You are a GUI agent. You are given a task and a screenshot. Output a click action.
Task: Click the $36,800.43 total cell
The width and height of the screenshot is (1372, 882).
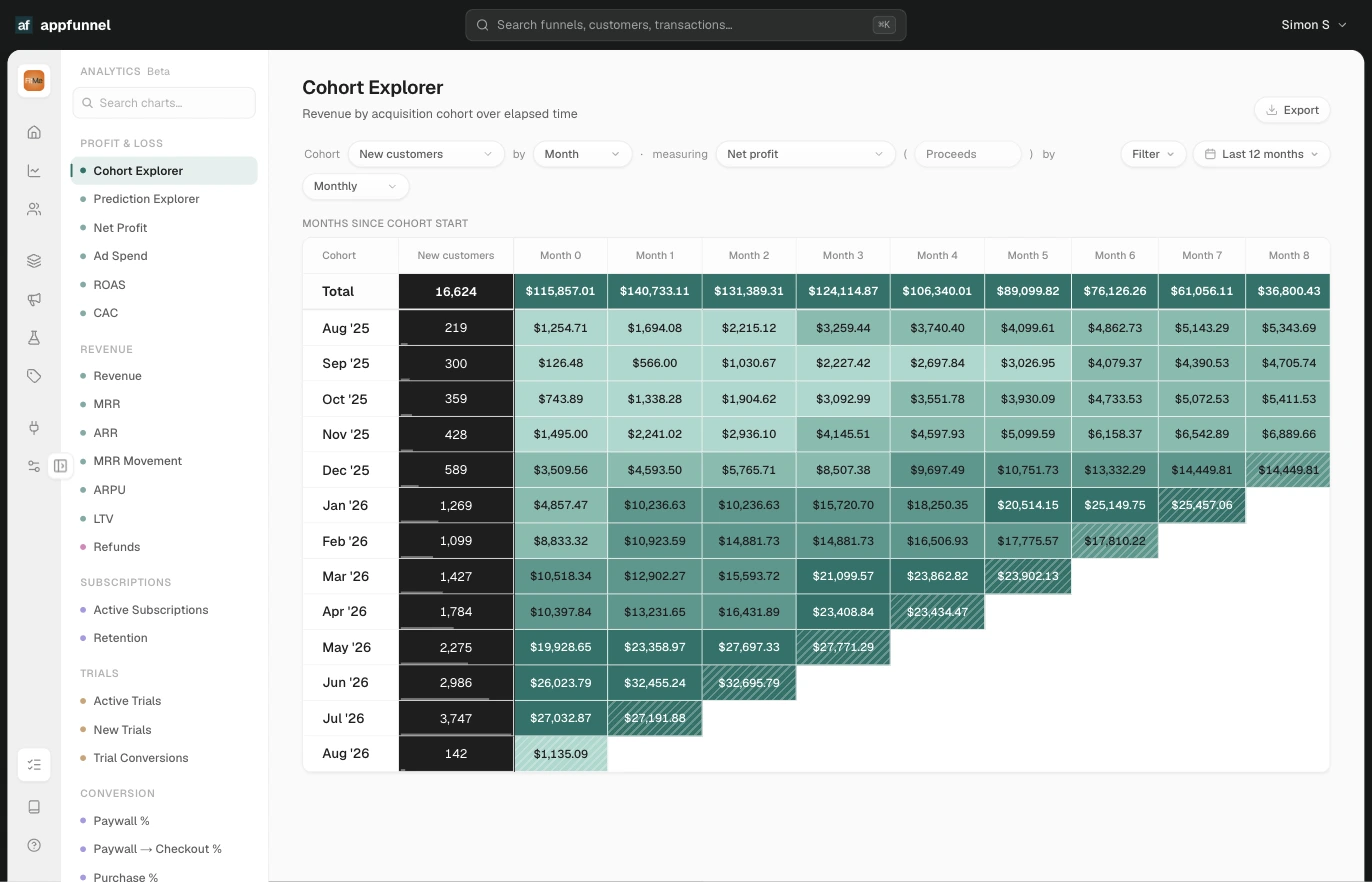1288,292
